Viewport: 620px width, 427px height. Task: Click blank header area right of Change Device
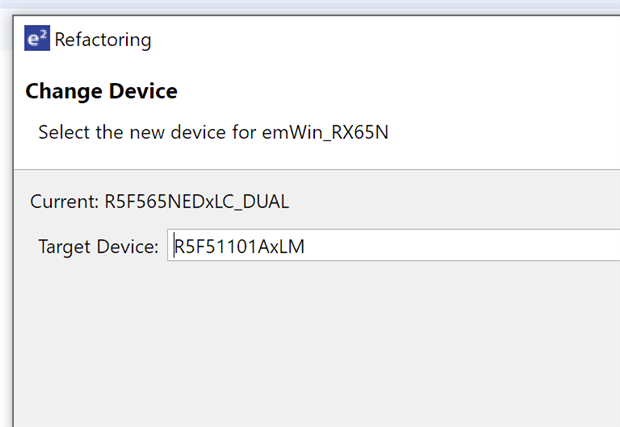400,92
